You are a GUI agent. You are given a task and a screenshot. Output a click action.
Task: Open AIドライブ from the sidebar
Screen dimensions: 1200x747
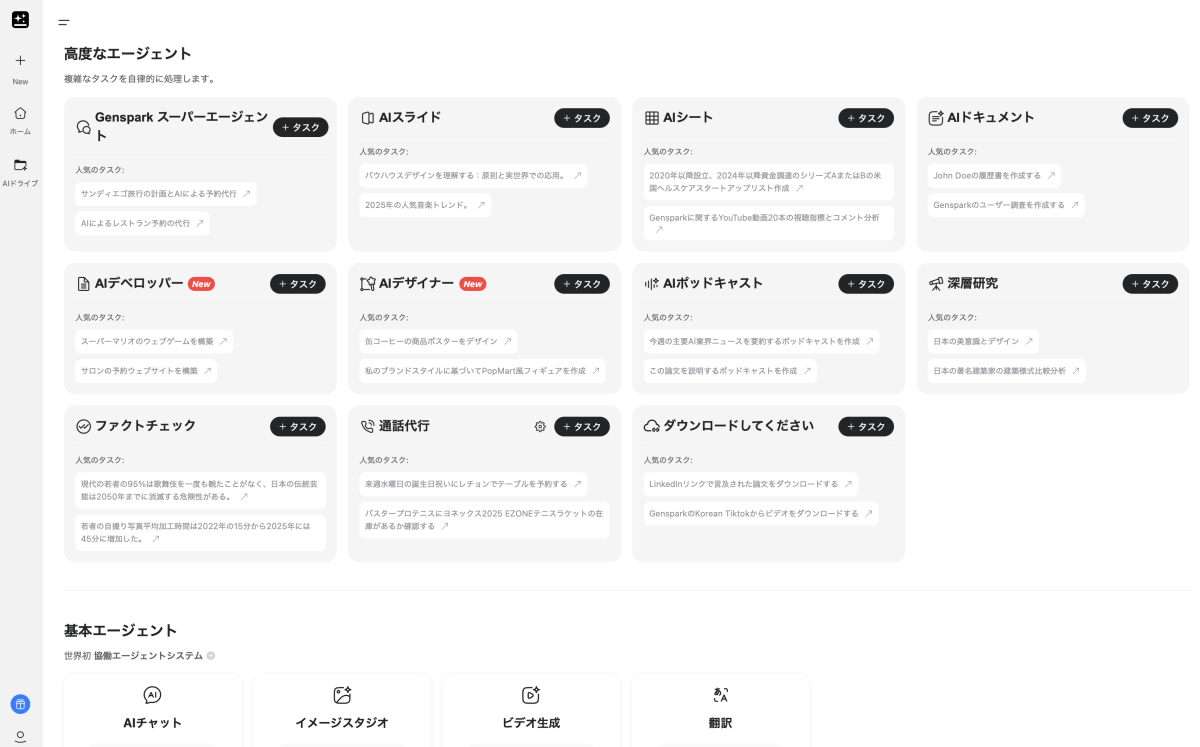coord(20,171)
